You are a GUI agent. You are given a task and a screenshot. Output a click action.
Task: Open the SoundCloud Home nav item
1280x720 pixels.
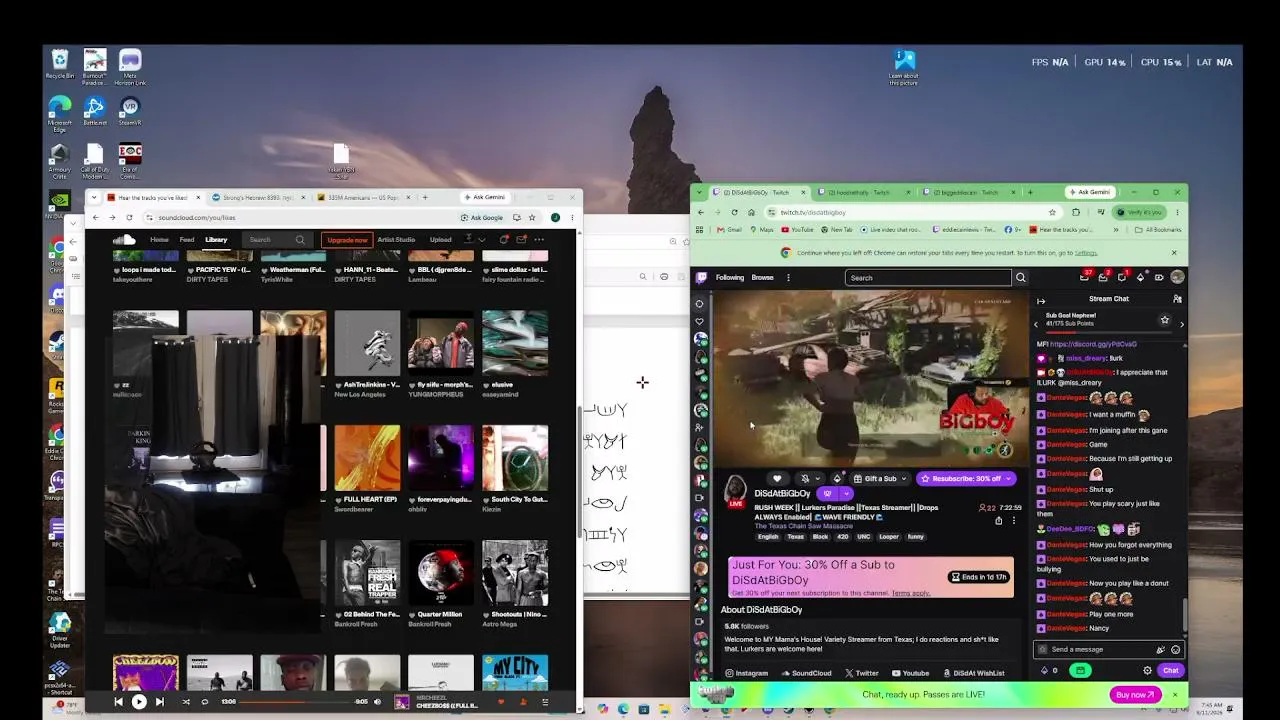[159, 240]
